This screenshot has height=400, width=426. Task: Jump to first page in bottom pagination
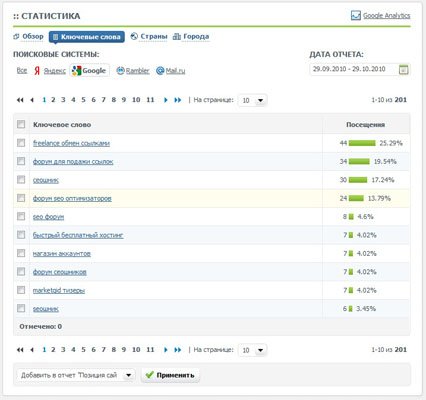click(x=20, y=350)
